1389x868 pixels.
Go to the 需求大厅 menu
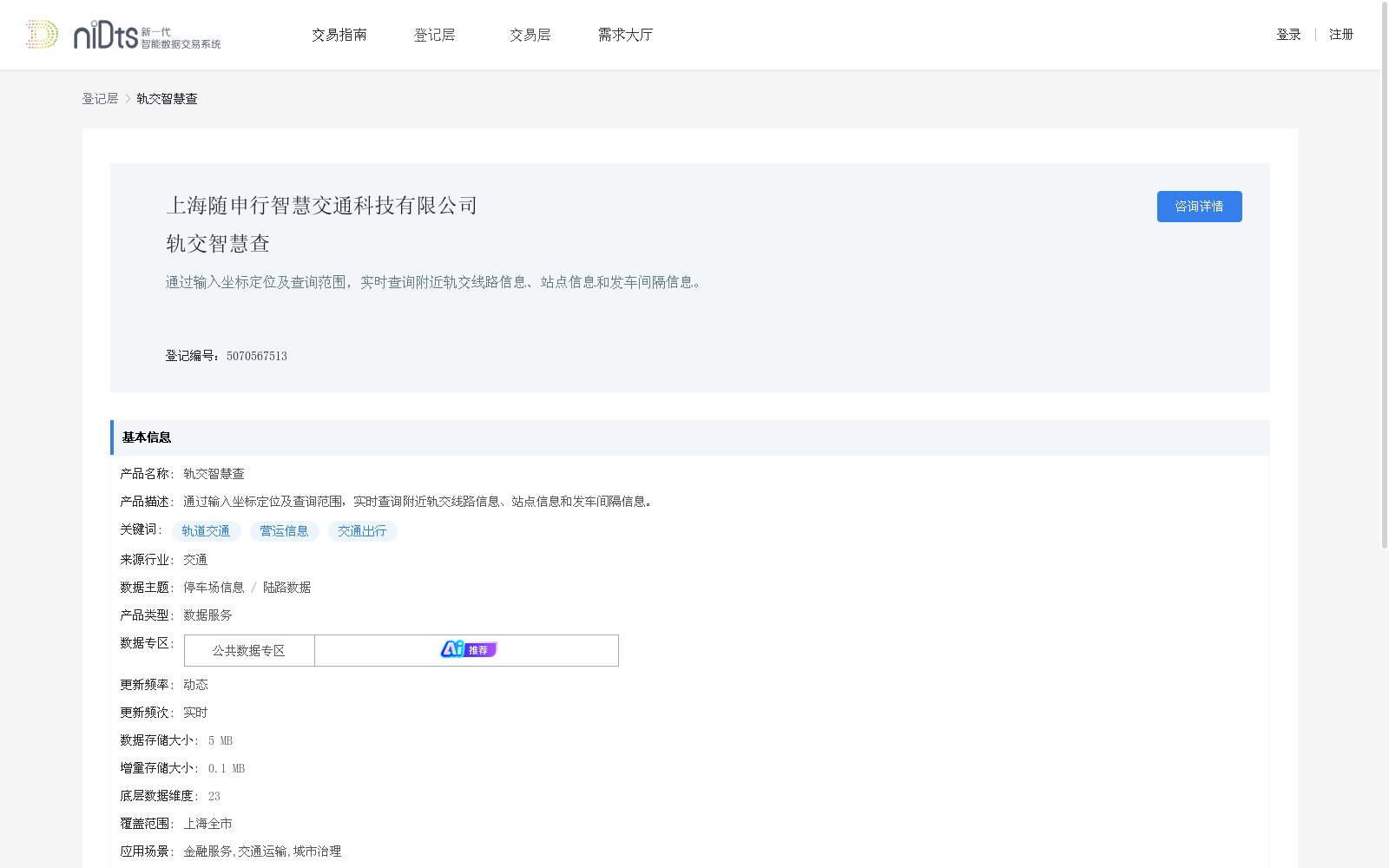click(x=625, y=35)
